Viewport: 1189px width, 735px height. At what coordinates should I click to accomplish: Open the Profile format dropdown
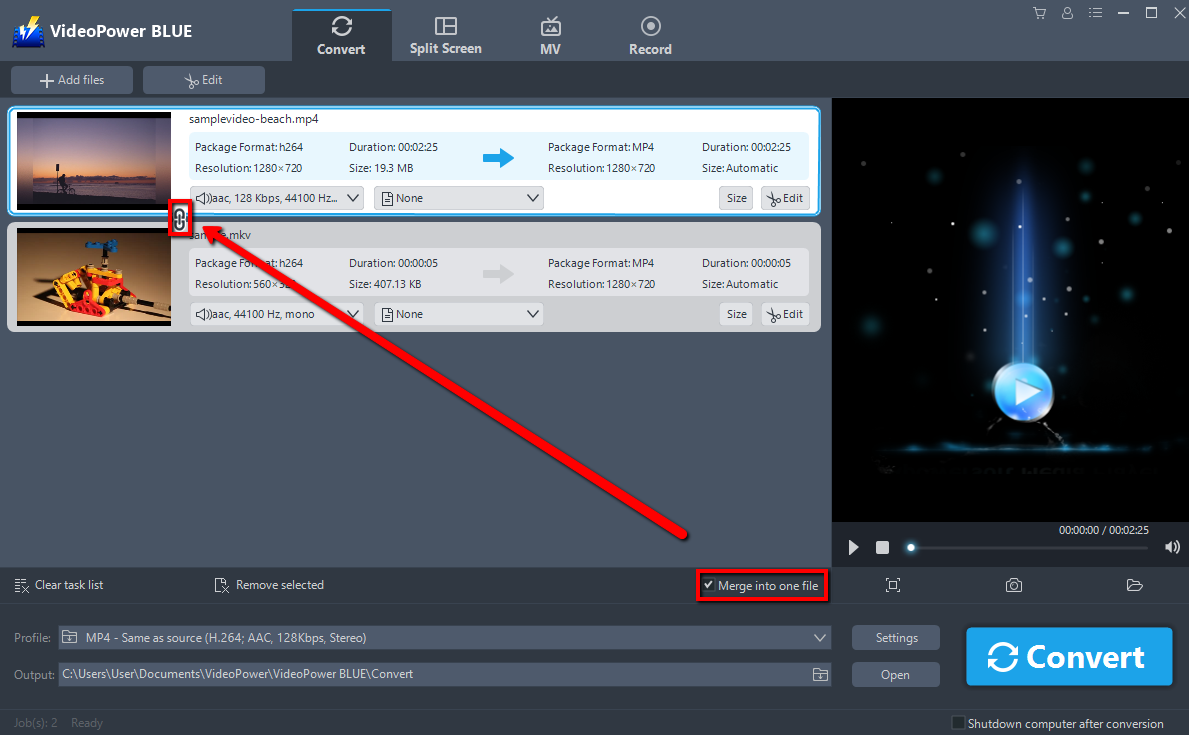coord(444,638)
